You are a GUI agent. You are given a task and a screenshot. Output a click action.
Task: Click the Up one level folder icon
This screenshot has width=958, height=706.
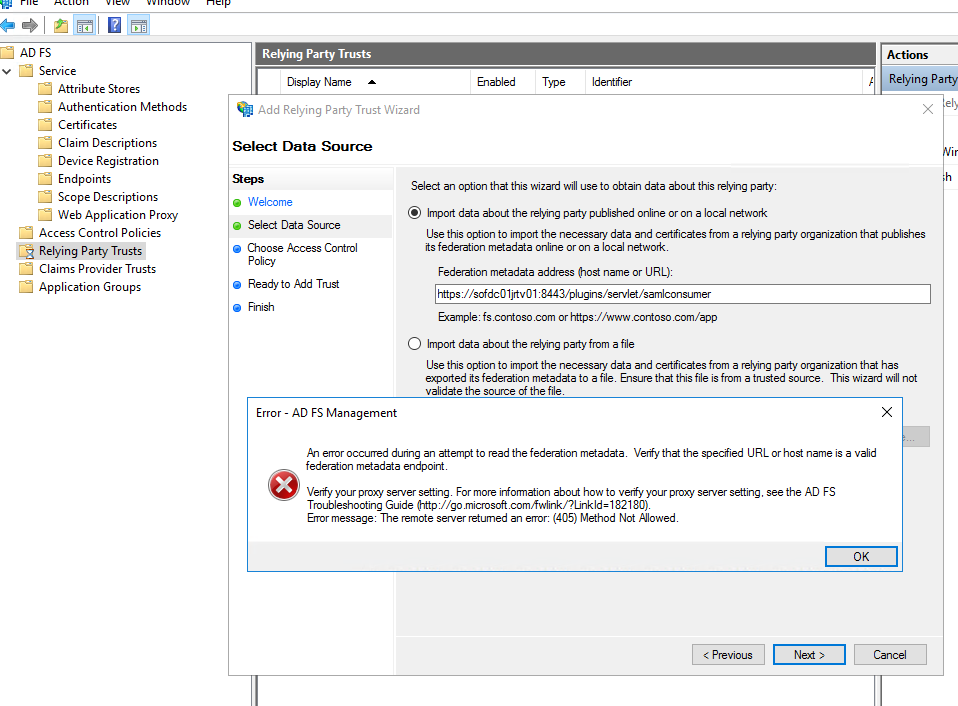[x=60, y=26]
